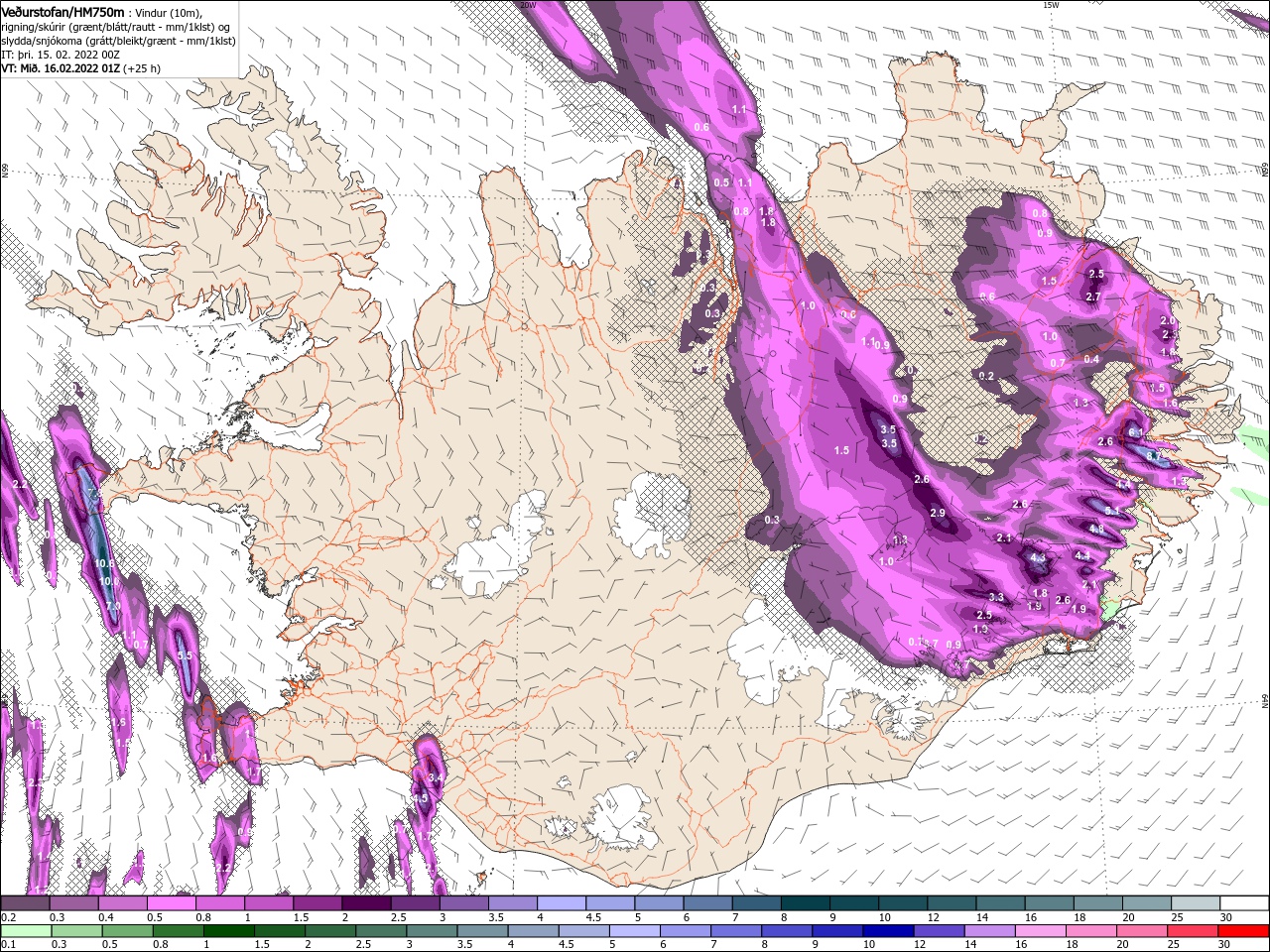Pick the pale green 0.1 swatch in bottom scale
The width and height of the screenshot is (1270, 952).
click(x=27, y=931)
